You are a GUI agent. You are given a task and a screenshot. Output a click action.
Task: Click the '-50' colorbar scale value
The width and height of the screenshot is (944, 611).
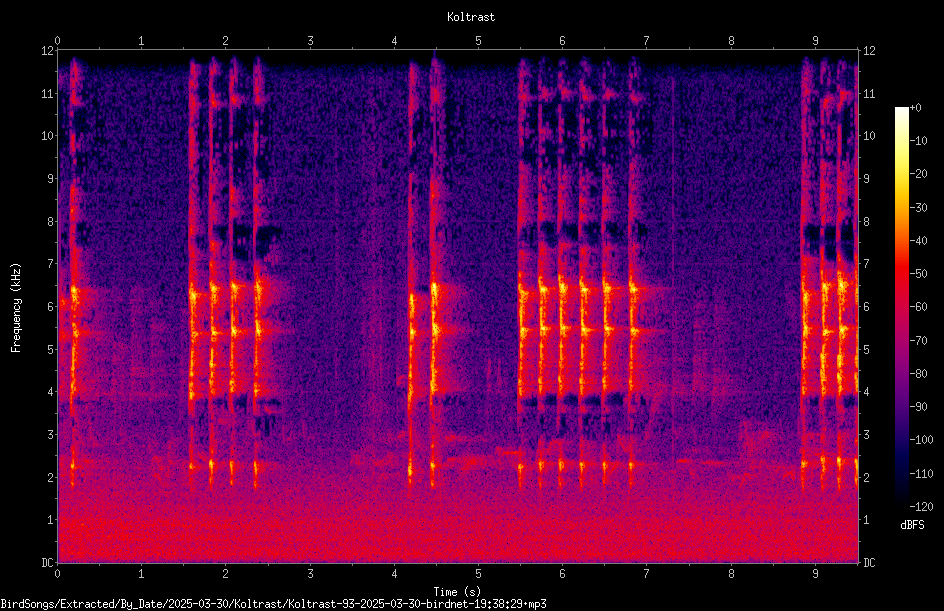(918, 274)
